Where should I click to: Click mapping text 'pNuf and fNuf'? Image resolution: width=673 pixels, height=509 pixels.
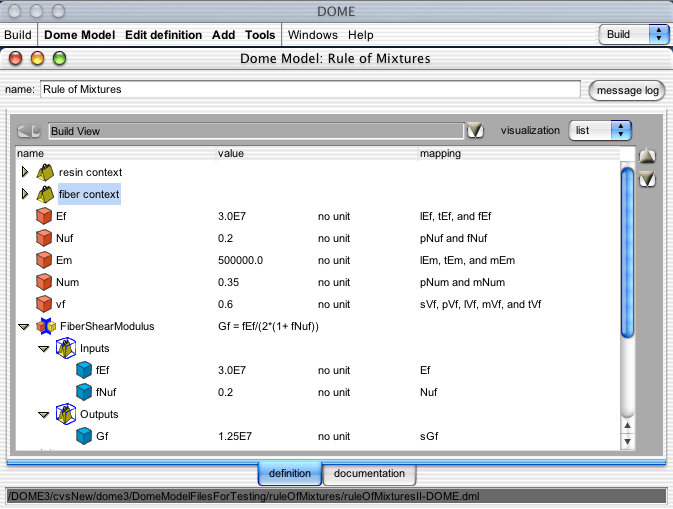(x=453, y=238)
